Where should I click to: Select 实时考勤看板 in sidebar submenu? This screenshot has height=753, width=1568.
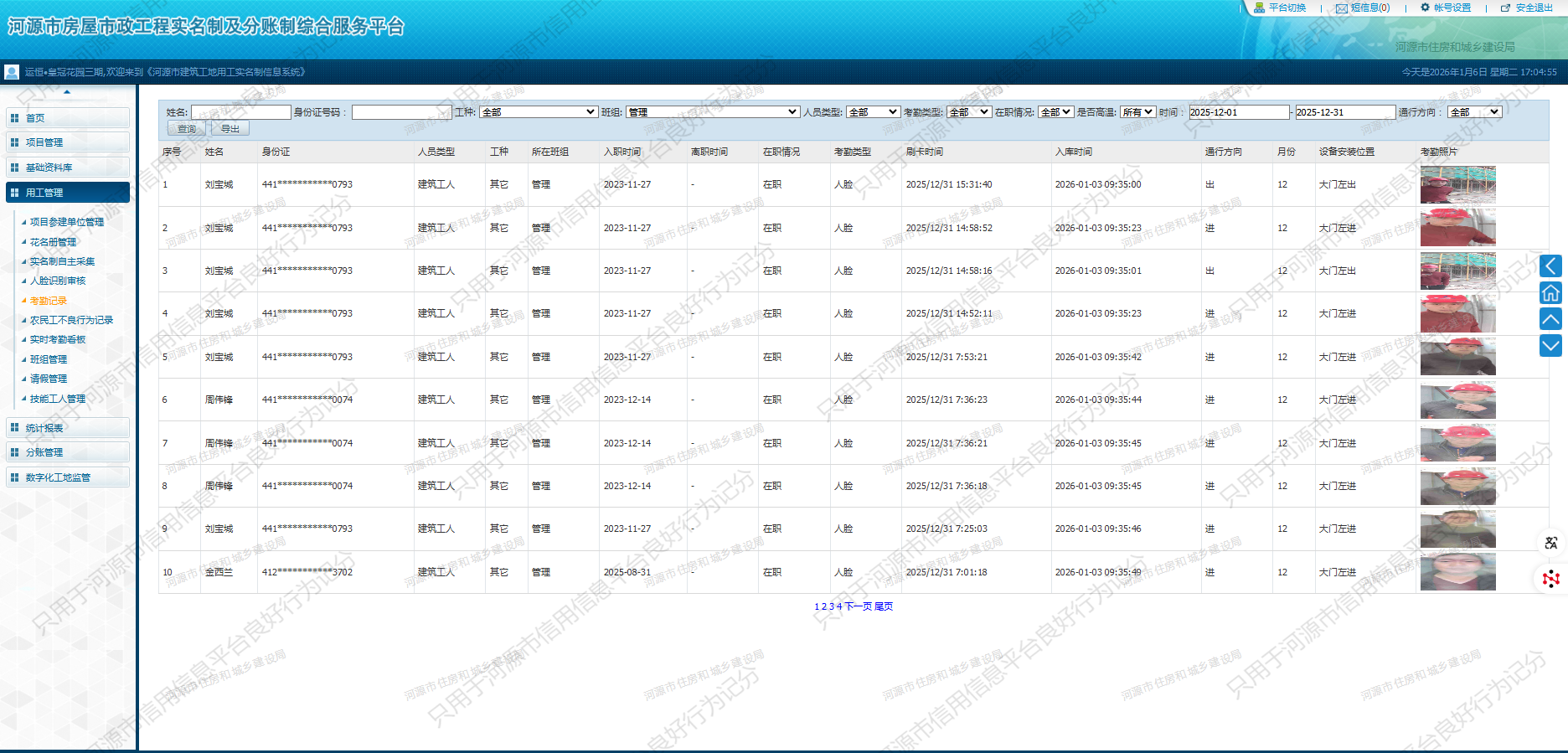[x=58, y=340]
